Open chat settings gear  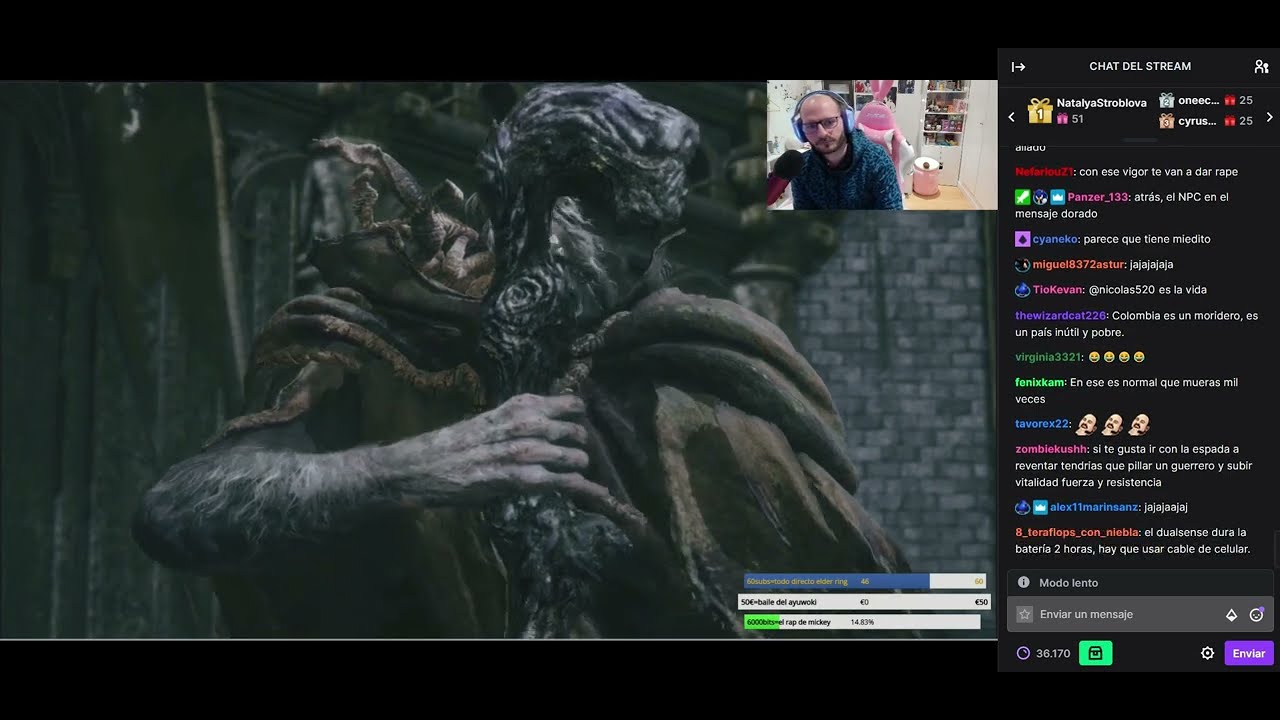[1207, 654]
